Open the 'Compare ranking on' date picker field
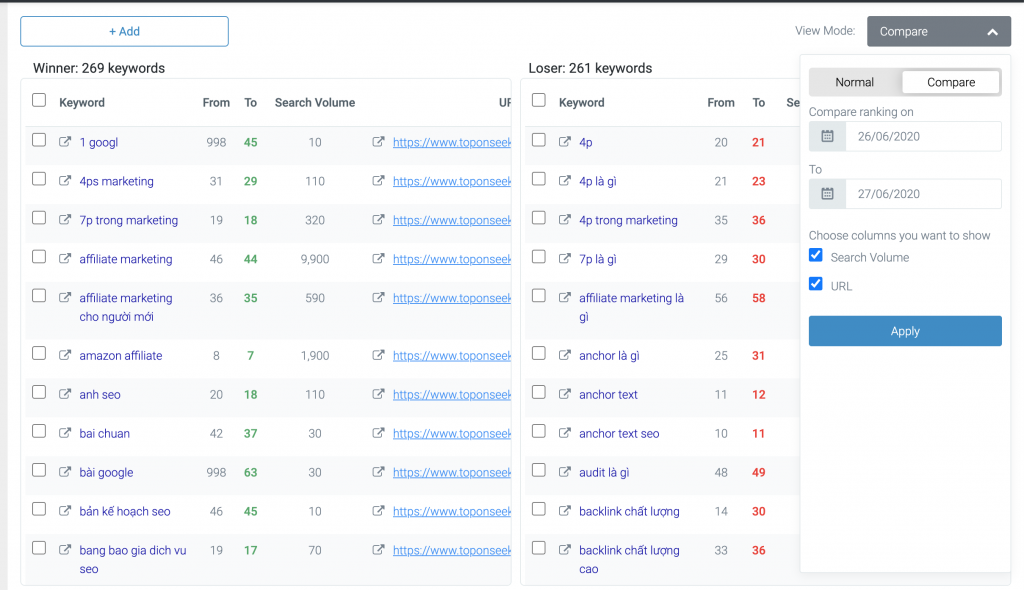This screenshot has width=1024, height=590. coord(922,136)
